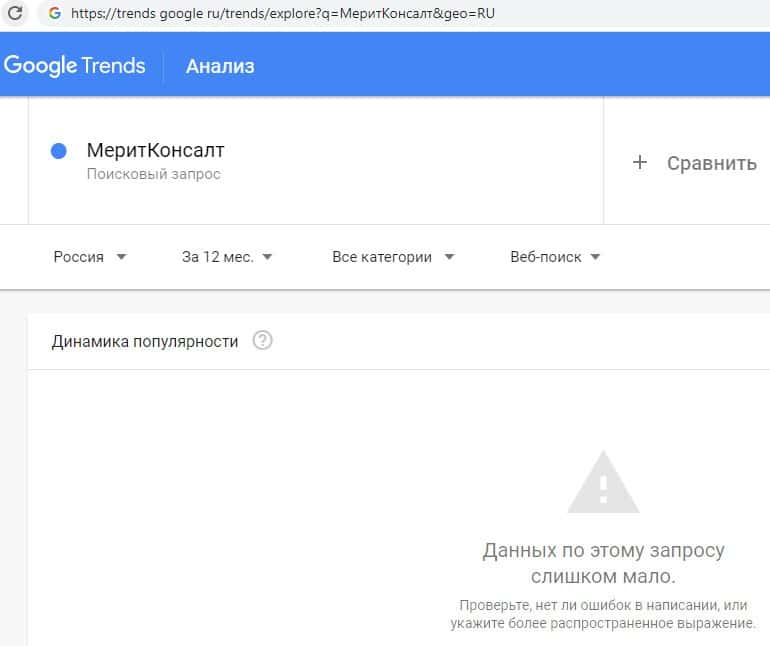Select the Анализ header item
The width and height of the screenshot is (770, 646).
220,66
